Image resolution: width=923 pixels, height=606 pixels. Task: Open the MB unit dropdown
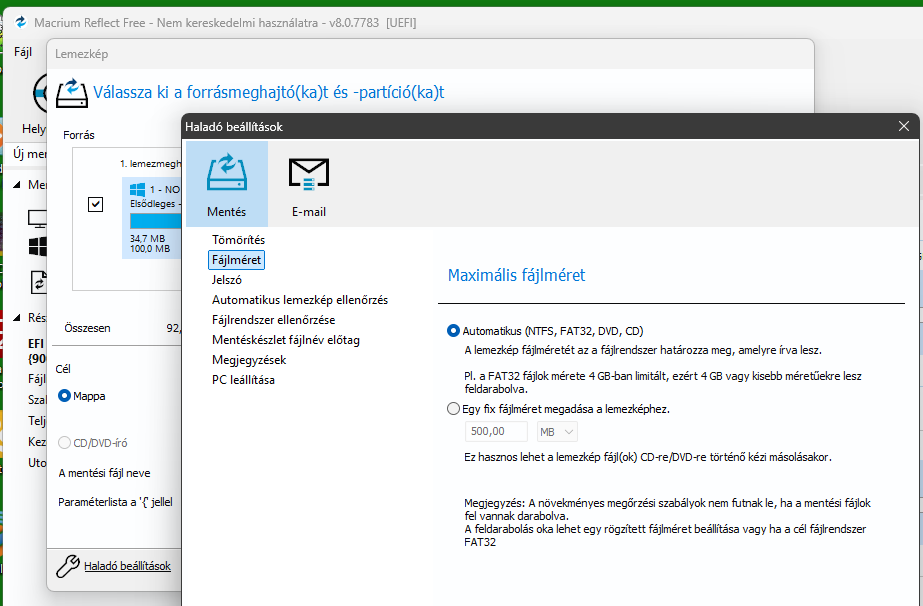click(557, 432)
